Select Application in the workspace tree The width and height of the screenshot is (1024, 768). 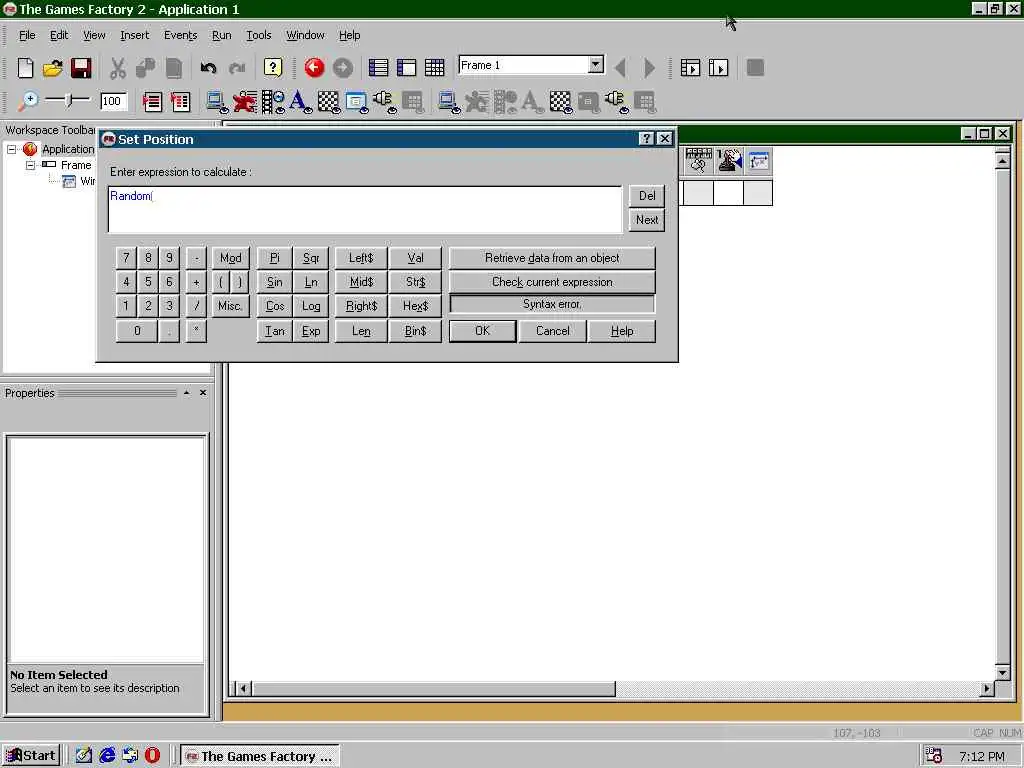point(68,149)
